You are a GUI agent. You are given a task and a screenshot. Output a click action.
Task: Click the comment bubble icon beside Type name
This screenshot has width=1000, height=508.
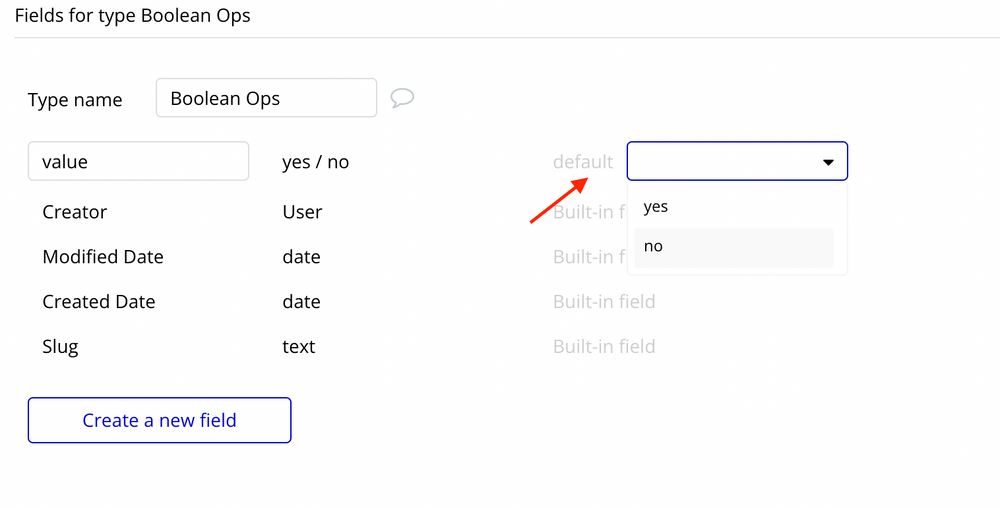pyautogui.click(x=402, y=98)
